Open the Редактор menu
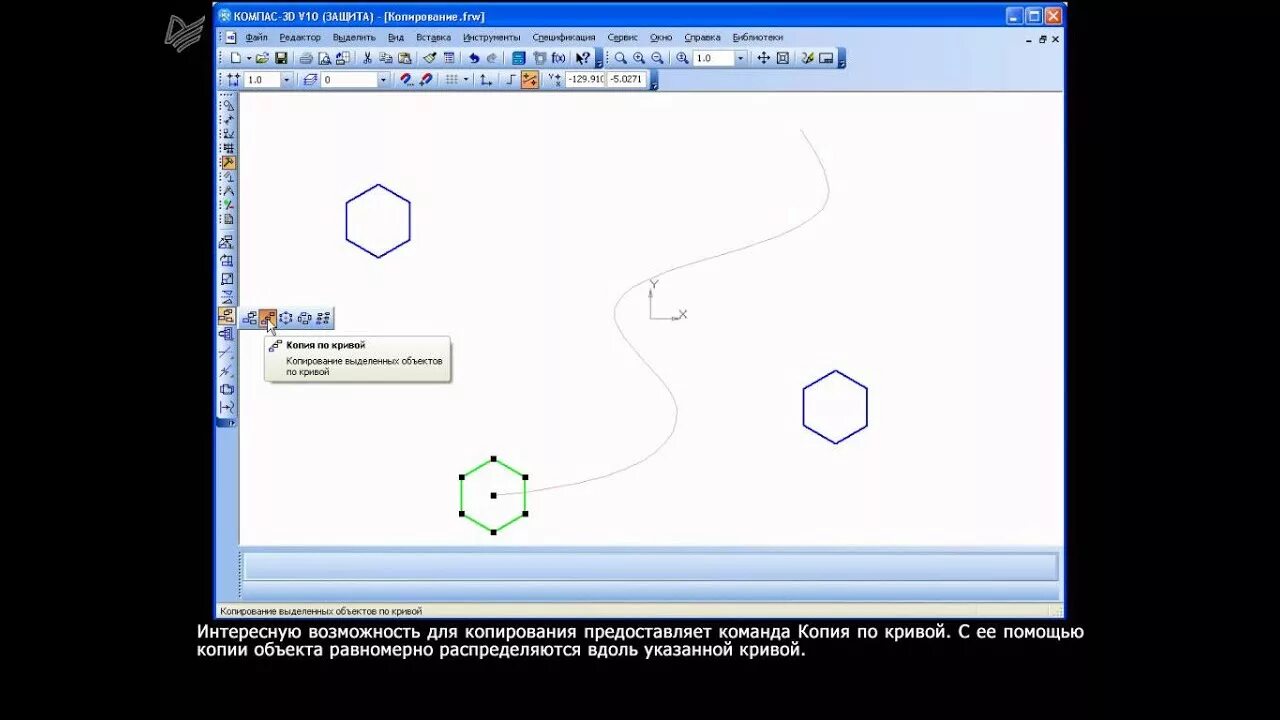The width and height of the screenshot is (1280, 720). pos(300,37)
